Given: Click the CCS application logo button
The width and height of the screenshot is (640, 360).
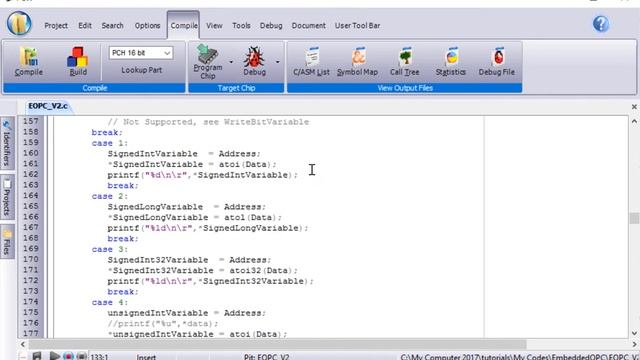Looking at the screenshot, I should (x=19, y=23).
